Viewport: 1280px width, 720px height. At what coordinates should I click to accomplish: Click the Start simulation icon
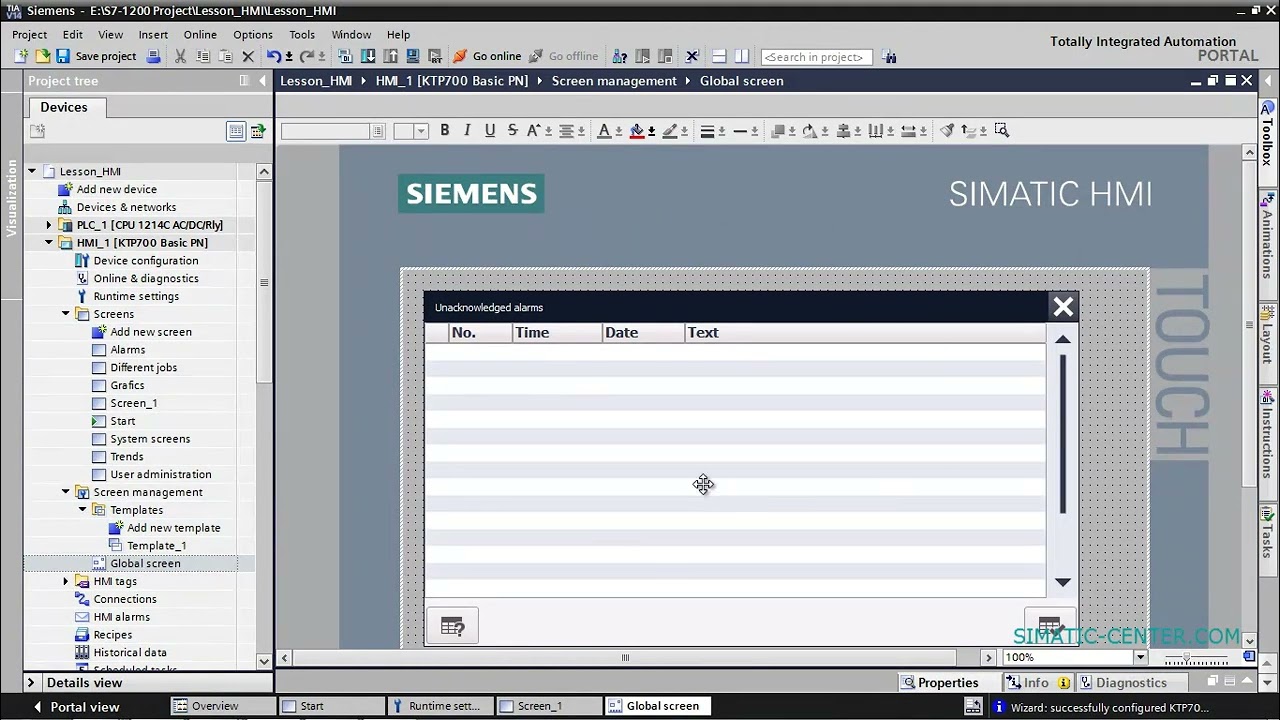coord(412,57)
